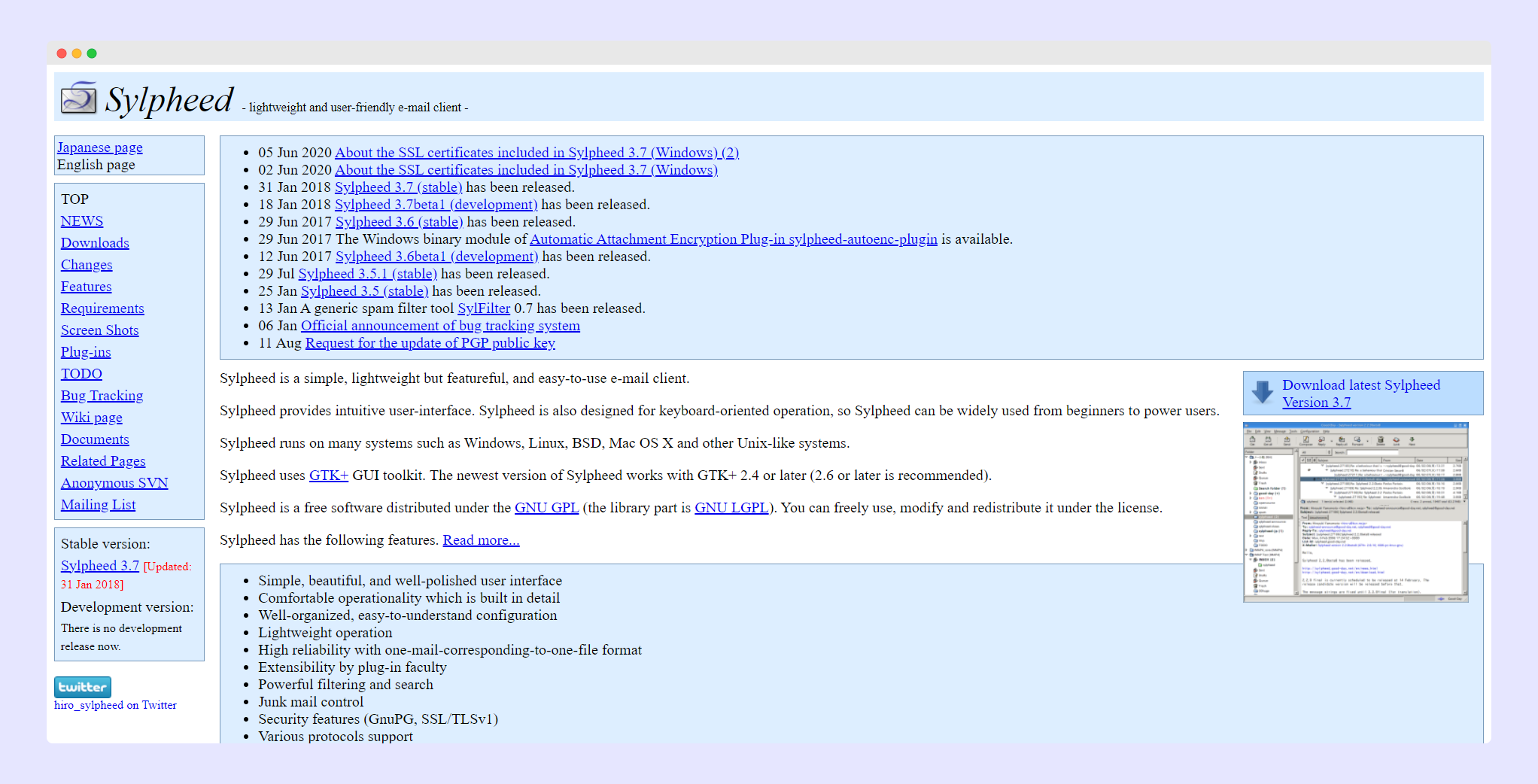Switch to the Japanese page
The image size is (1538, 784).
point(99,147)
